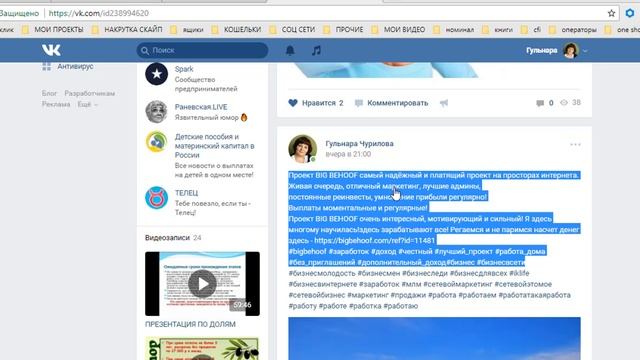Click the Поиск search field

pos(202,50)
